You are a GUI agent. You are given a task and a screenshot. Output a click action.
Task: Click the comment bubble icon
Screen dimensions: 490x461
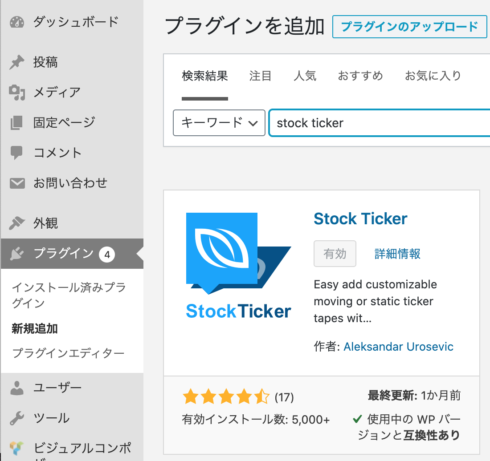17,153
